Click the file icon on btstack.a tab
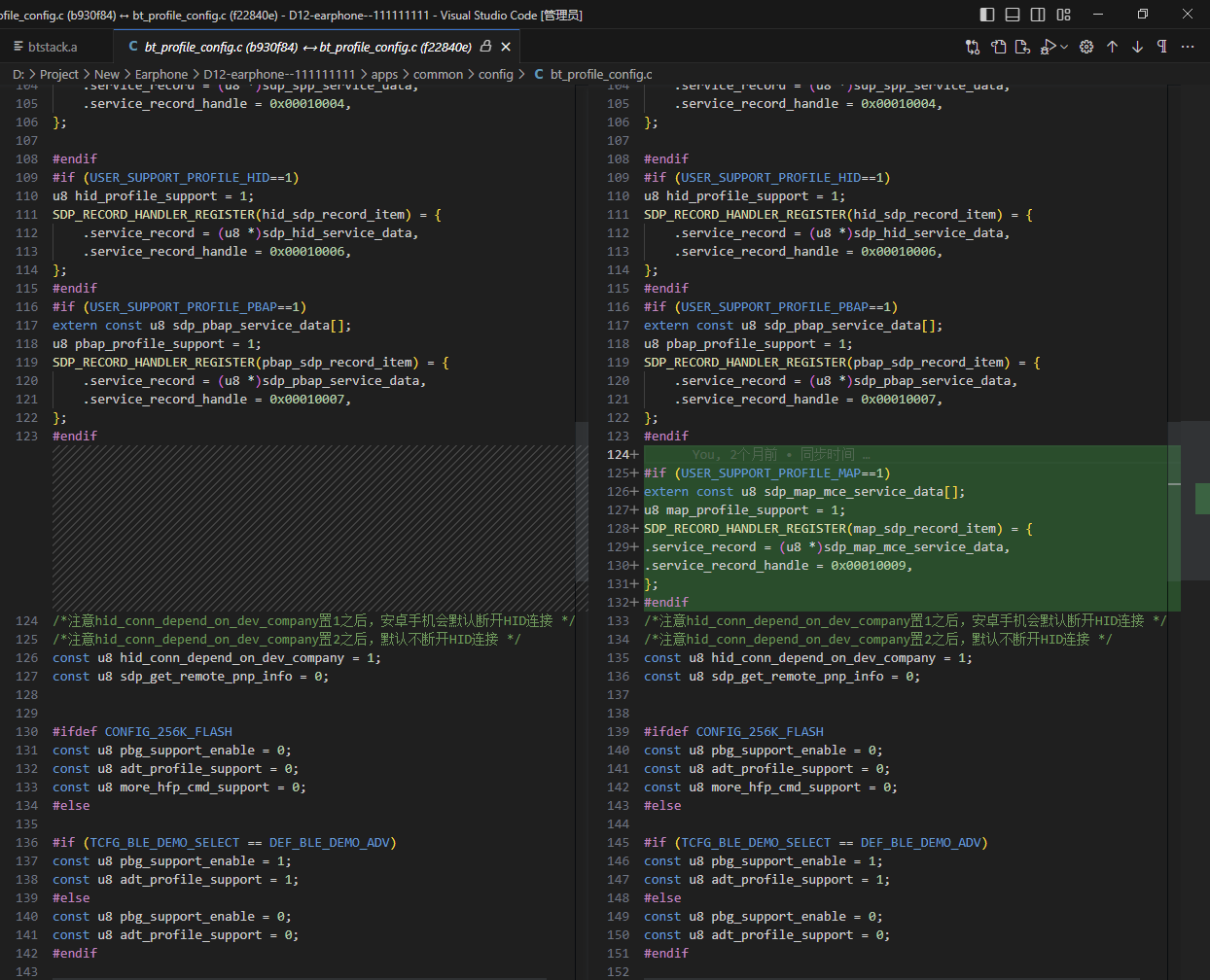 (x=18, y=47)
